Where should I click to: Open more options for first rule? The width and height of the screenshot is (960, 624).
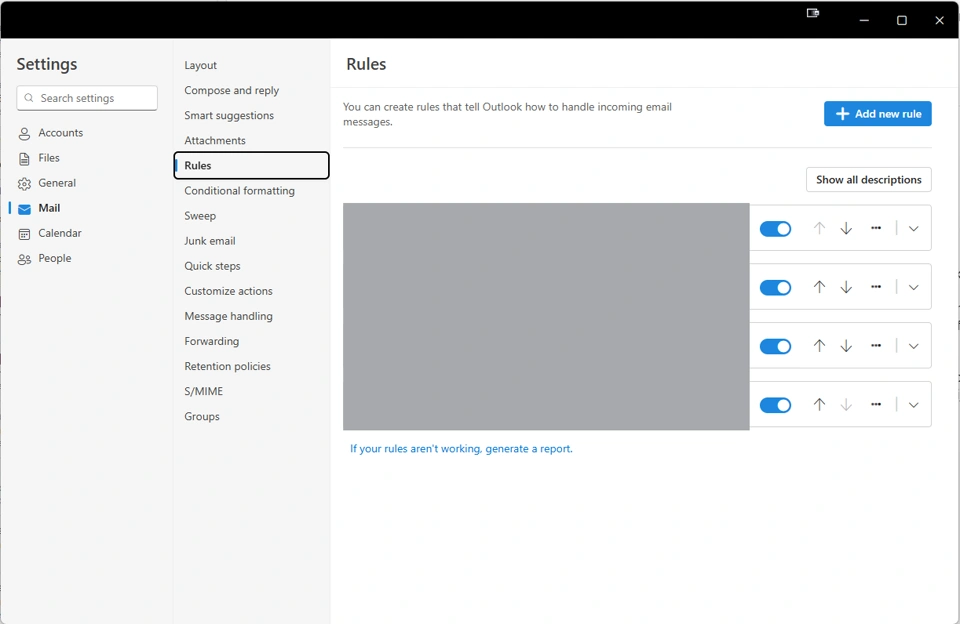coord(876,229)
